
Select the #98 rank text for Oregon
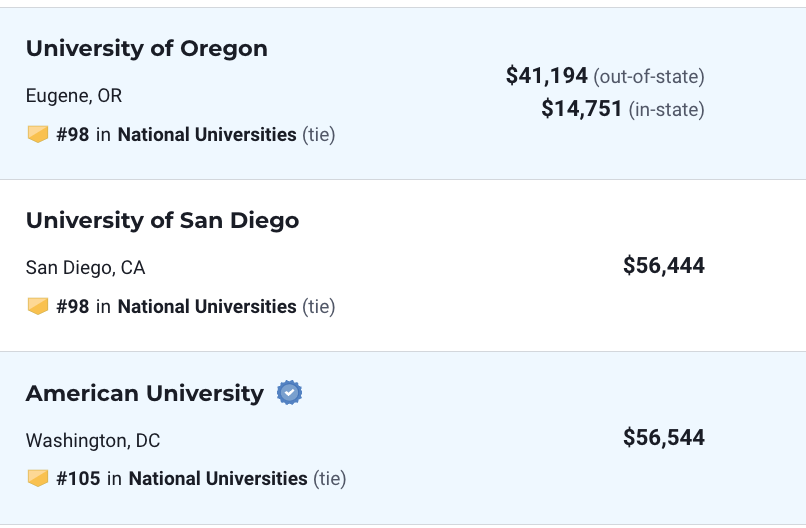72,135
